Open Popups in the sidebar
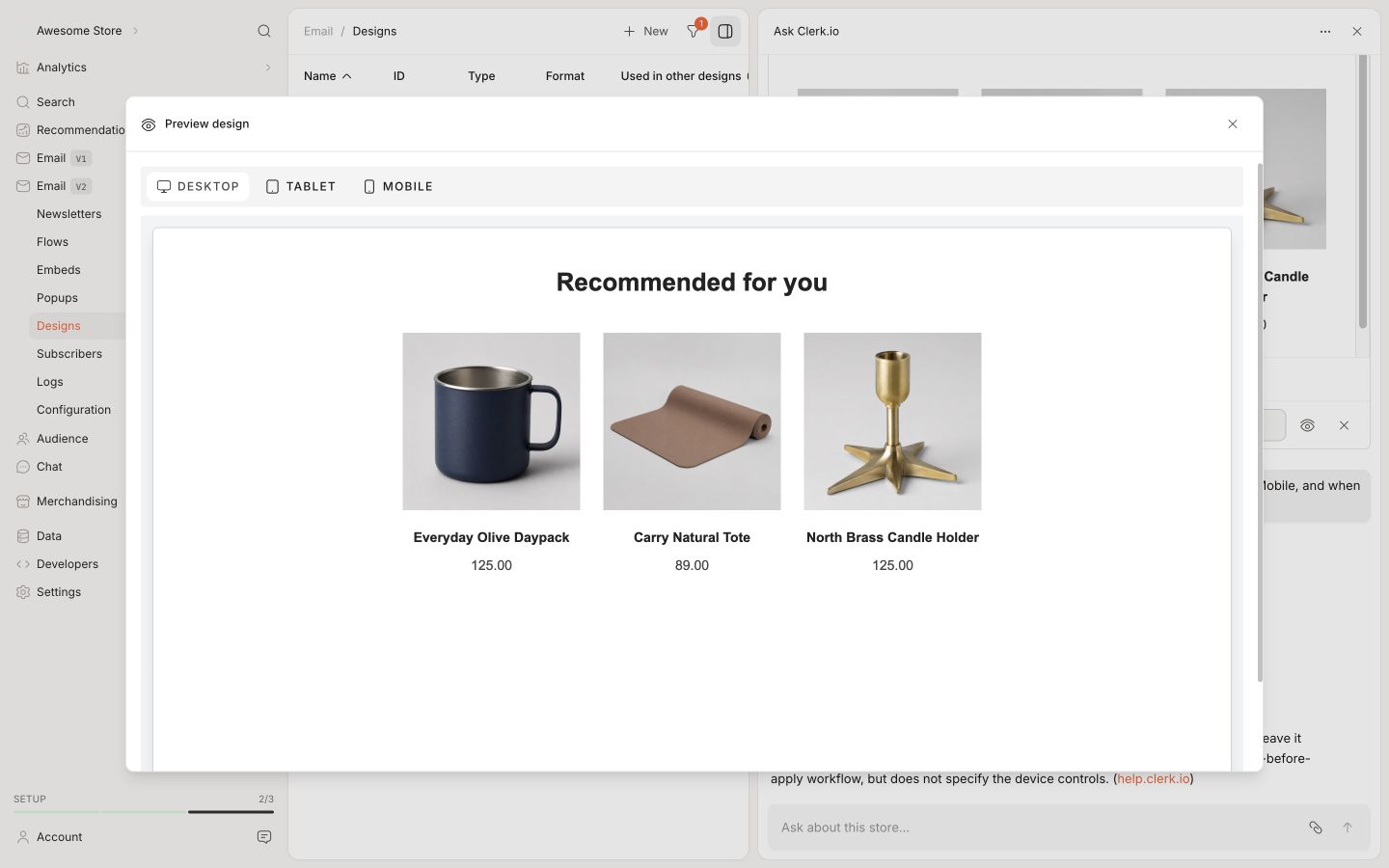Screen dimensions: 1389x868 (x=58, y=298)
